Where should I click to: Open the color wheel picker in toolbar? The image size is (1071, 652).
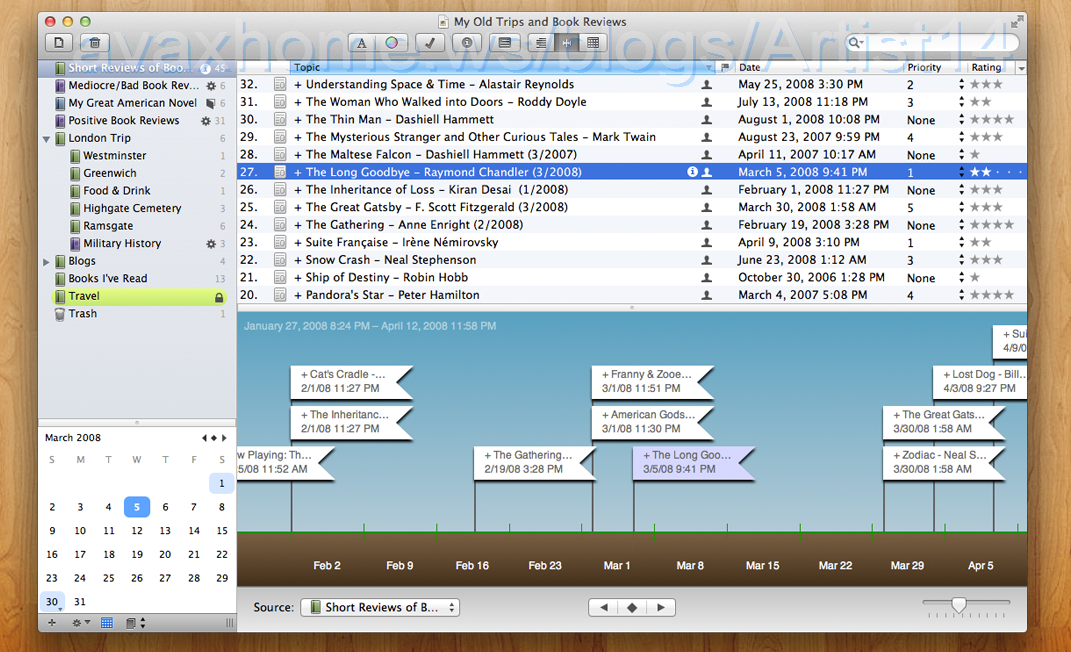[x=391, y=43]
